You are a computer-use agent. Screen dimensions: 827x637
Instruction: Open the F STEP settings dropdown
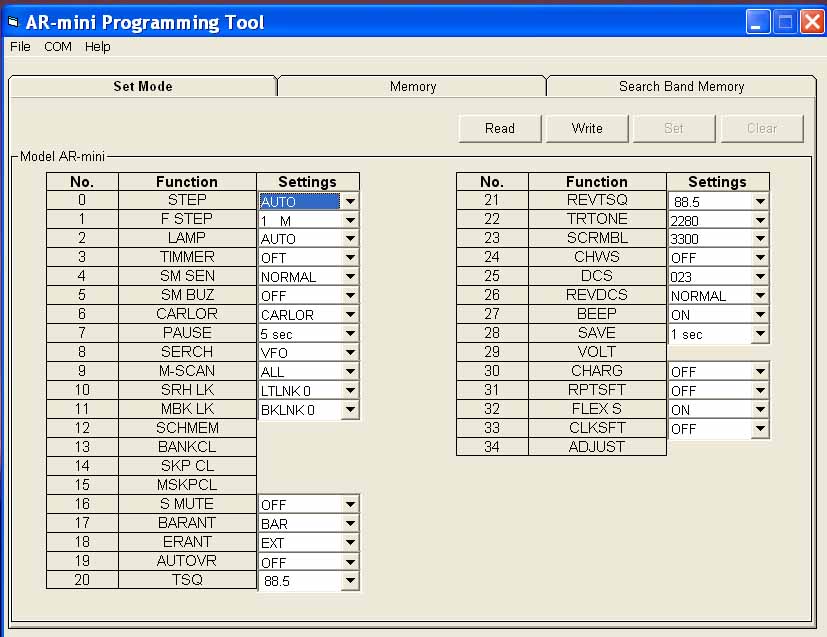click(350, 220)
